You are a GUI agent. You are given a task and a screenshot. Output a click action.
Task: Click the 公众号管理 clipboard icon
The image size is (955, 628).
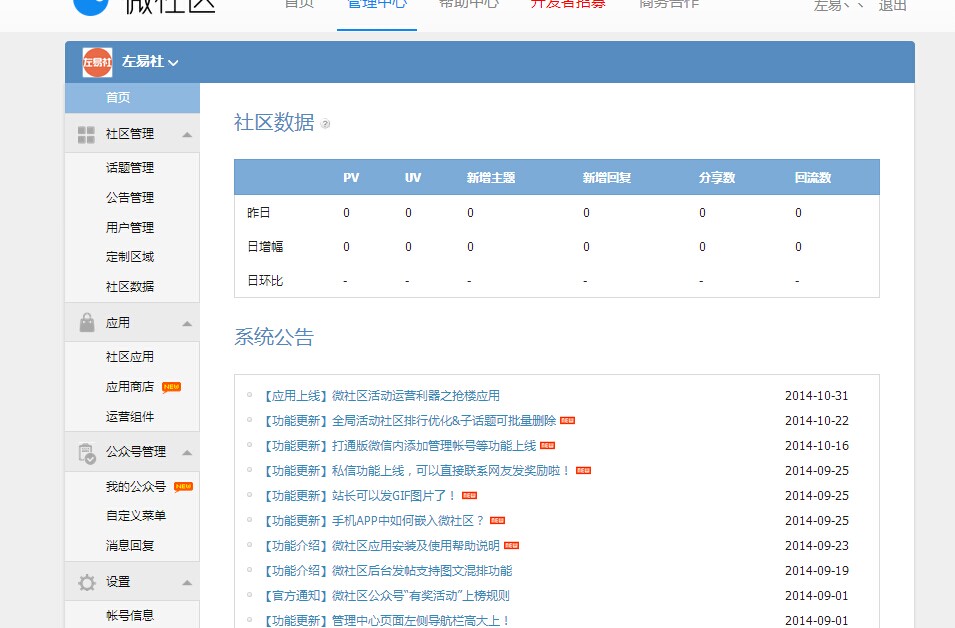point(87,453)
